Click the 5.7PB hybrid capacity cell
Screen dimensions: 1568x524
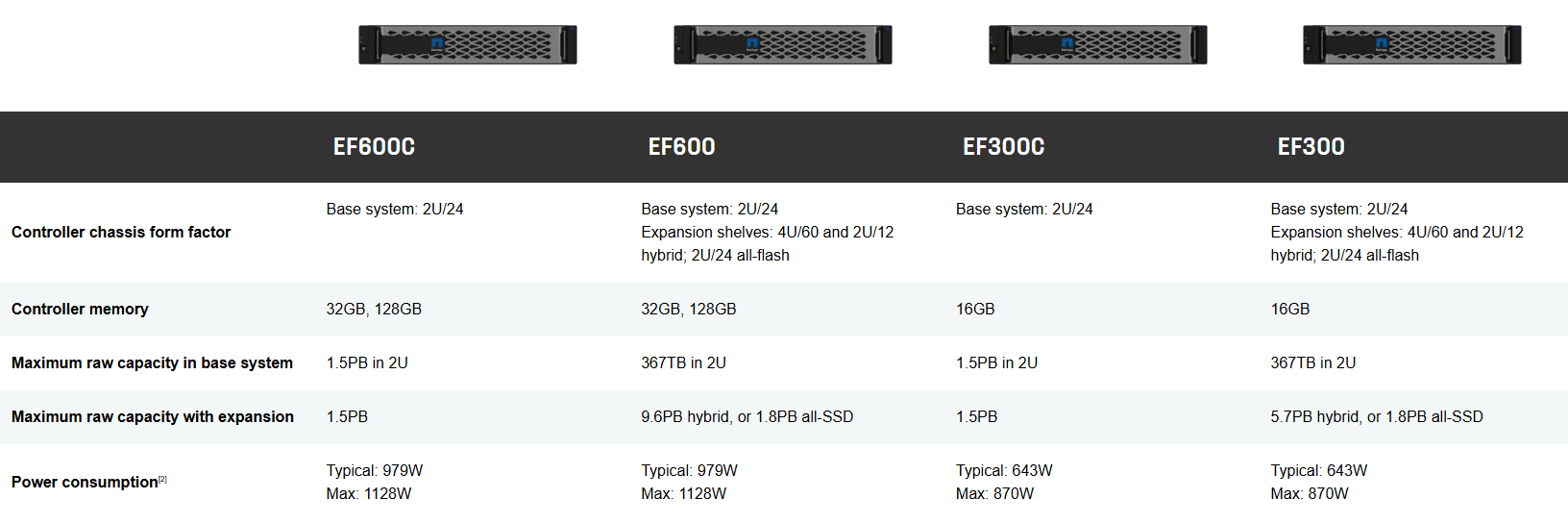[1376, 416]
